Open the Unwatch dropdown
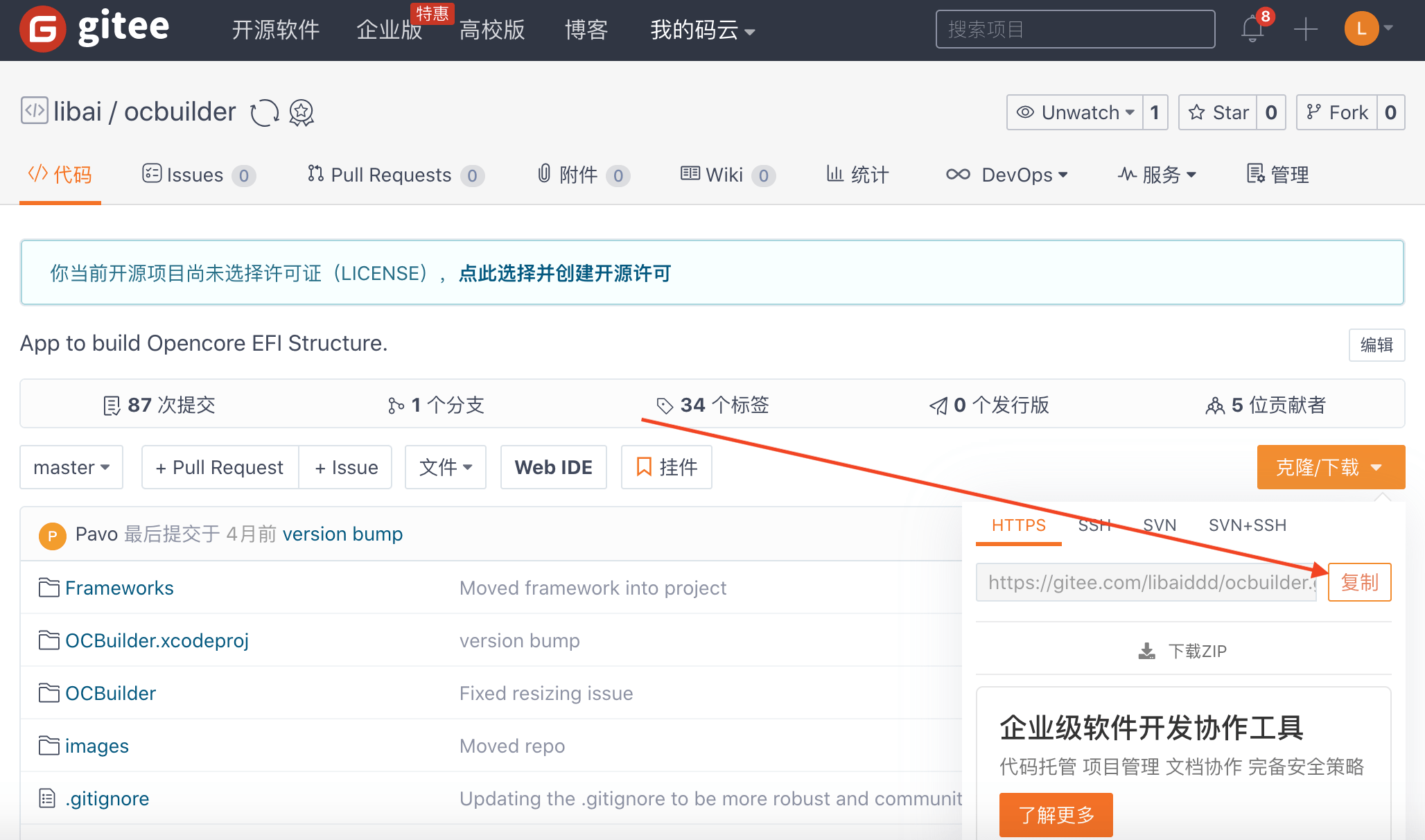Viewport: 1425px width, 840px height. tap(1075, 112)
